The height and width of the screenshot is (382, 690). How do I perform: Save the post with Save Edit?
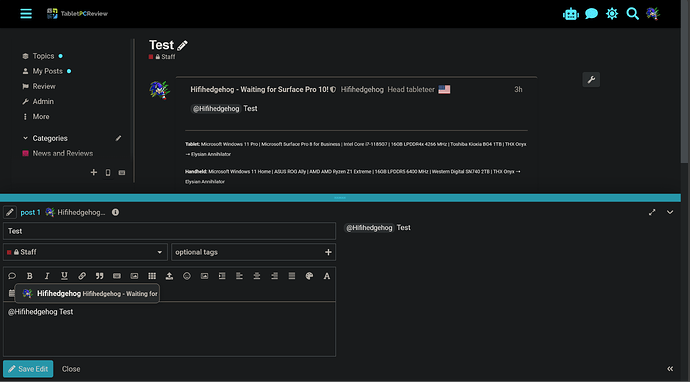(28, 369)
